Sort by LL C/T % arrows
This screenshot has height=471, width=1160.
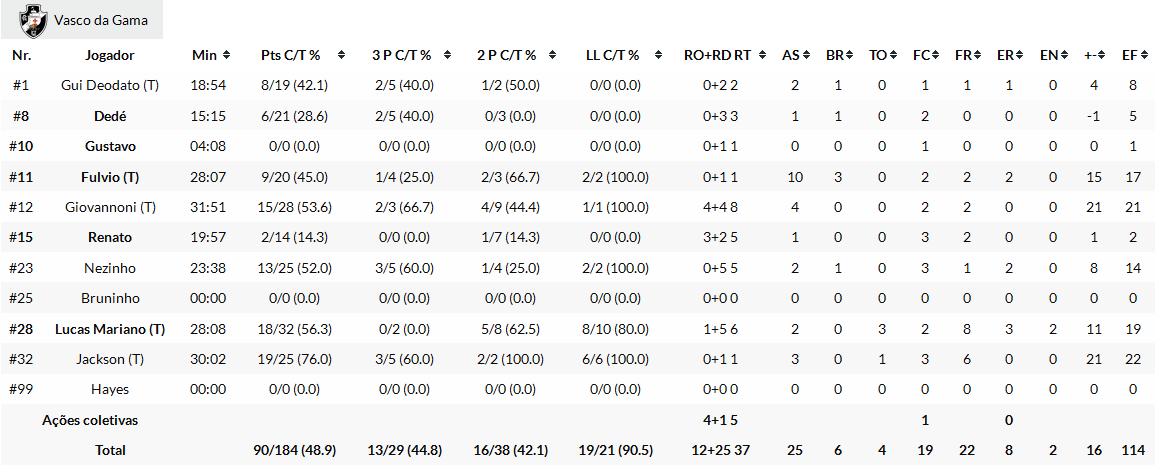(661, 55)
